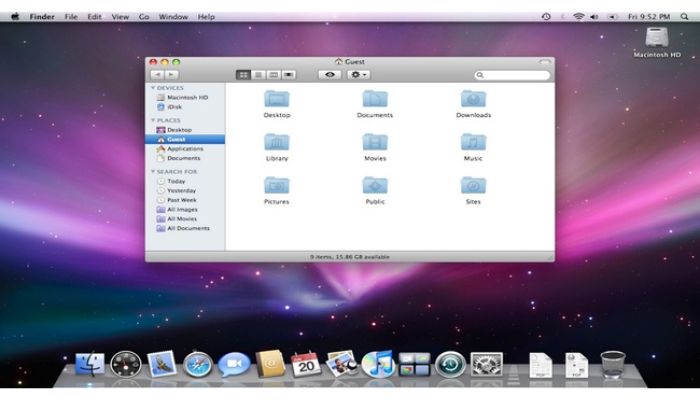
Task: Go forward in Finder window
Action: click(172, 75)
